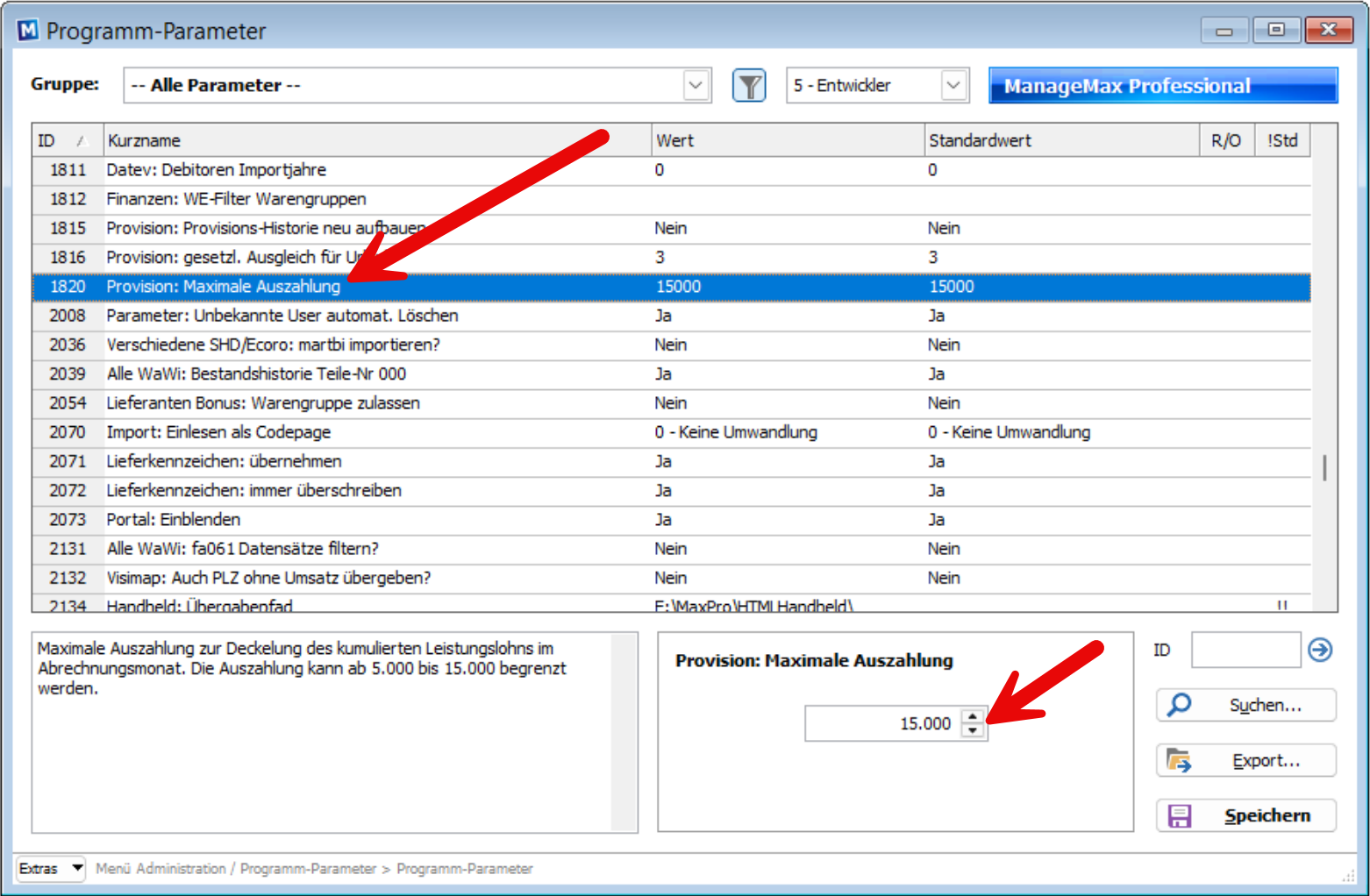This screenshot has height=896, width=1370.
Task: Open the Gruppe 'Alle Parameter' dropdown
Action: tap(696, 86)
